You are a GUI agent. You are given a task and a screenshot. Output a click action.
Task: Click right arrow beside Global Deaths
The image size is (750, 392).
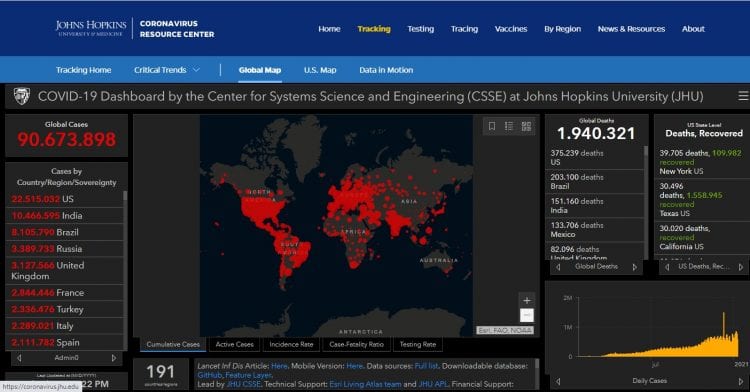click(635, 267)
